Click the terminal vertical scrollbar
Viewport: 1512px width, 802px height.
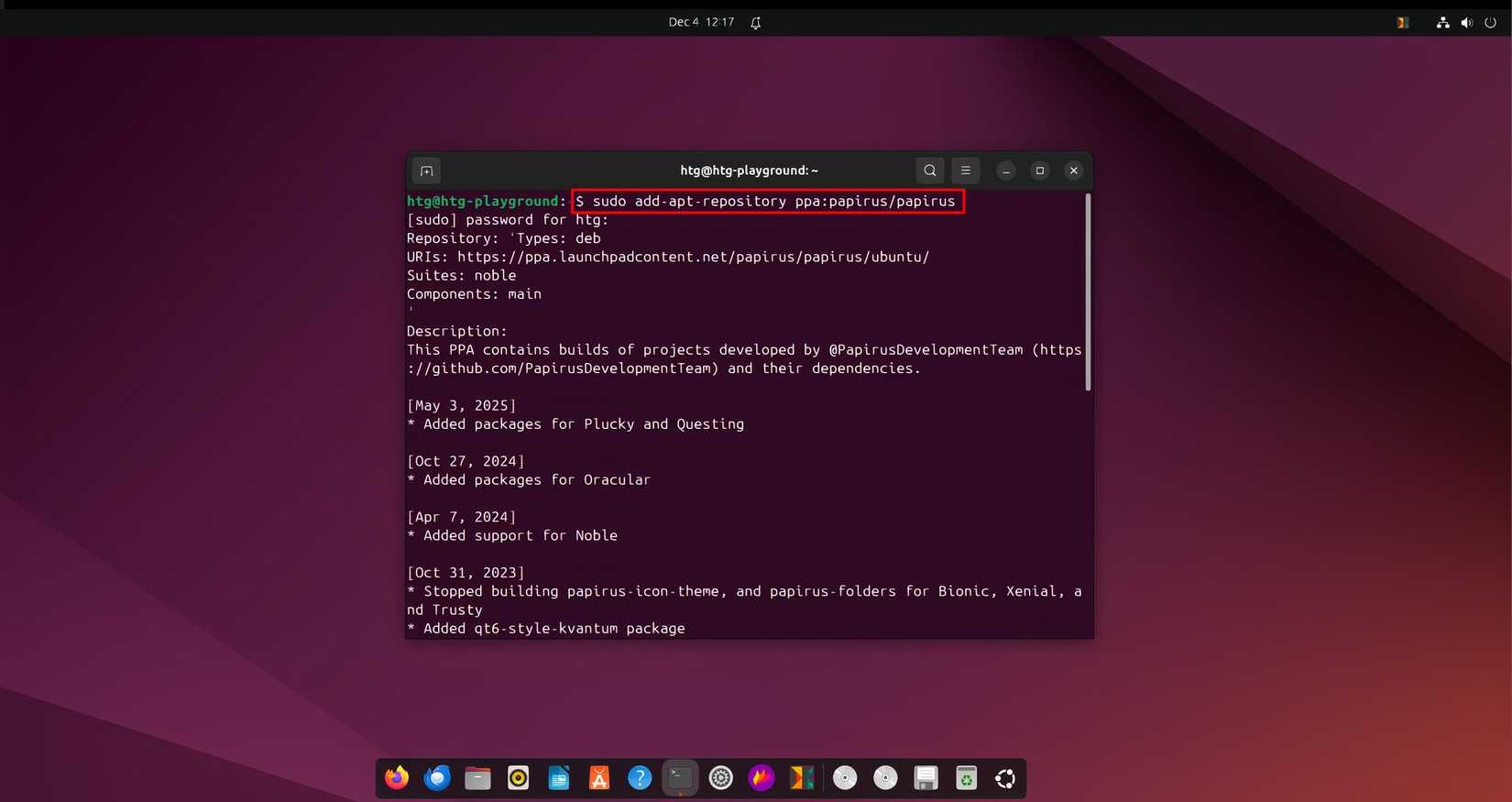click(1088, 291)
